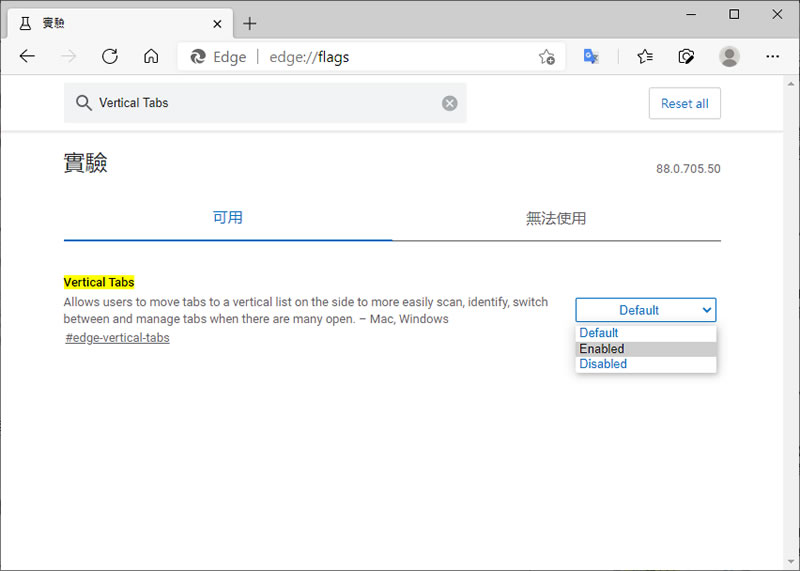The height and width of the screenshot is (571, 800).
Task: Open the #edge-vertical-tabs anchor link
Action: (117, 338)
